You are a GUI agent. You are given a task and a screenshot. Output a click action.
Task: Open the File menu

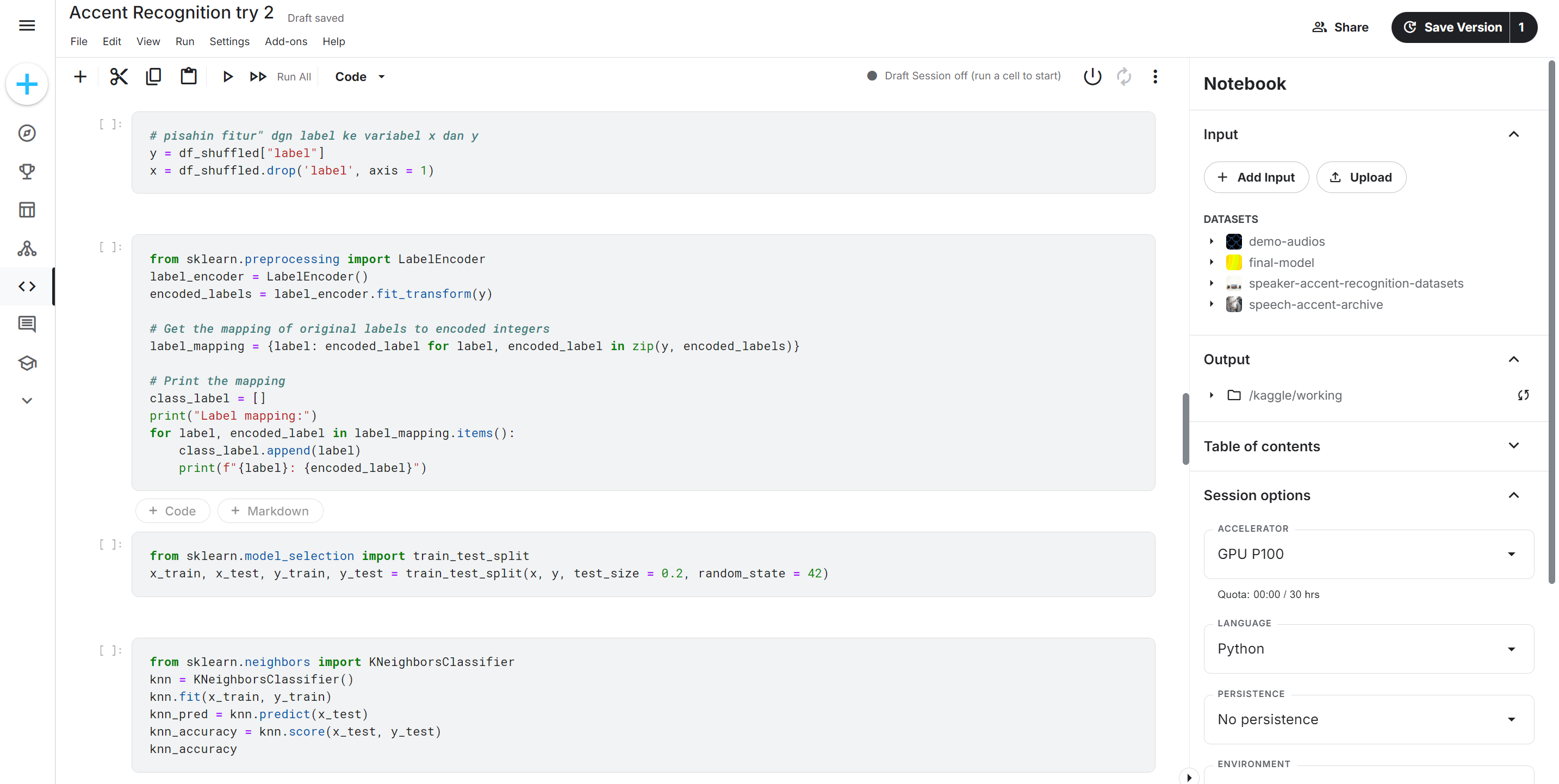point(79,42)
